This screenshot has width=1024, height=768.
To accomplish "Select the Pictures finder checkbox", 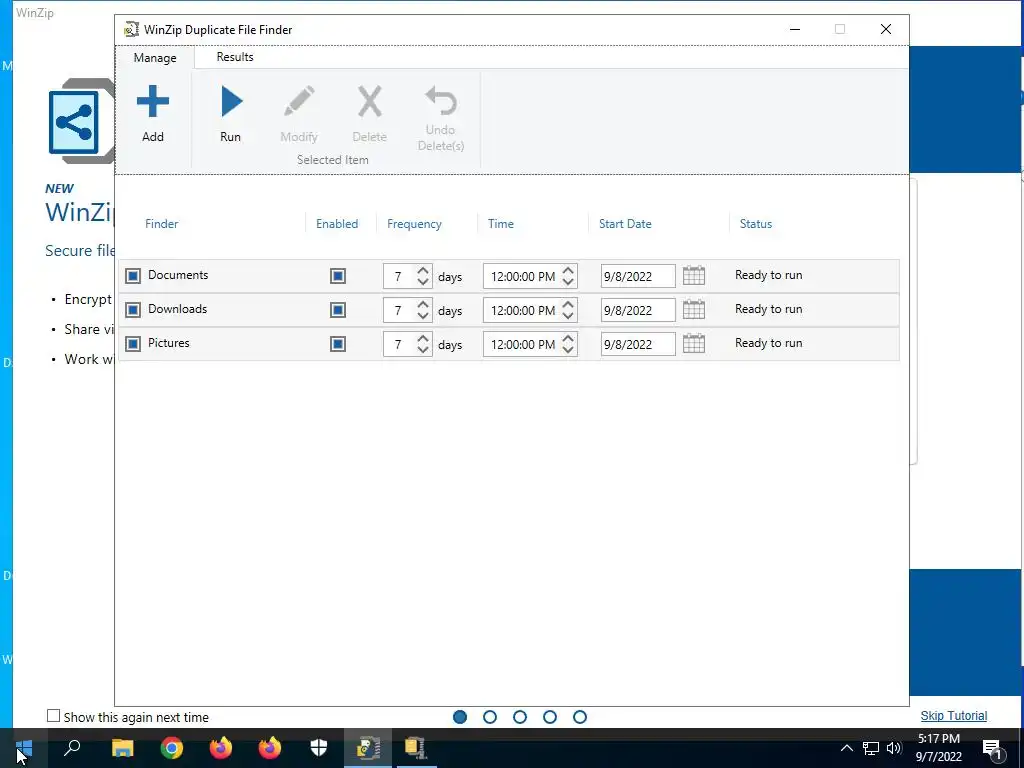I will point(133,344).
